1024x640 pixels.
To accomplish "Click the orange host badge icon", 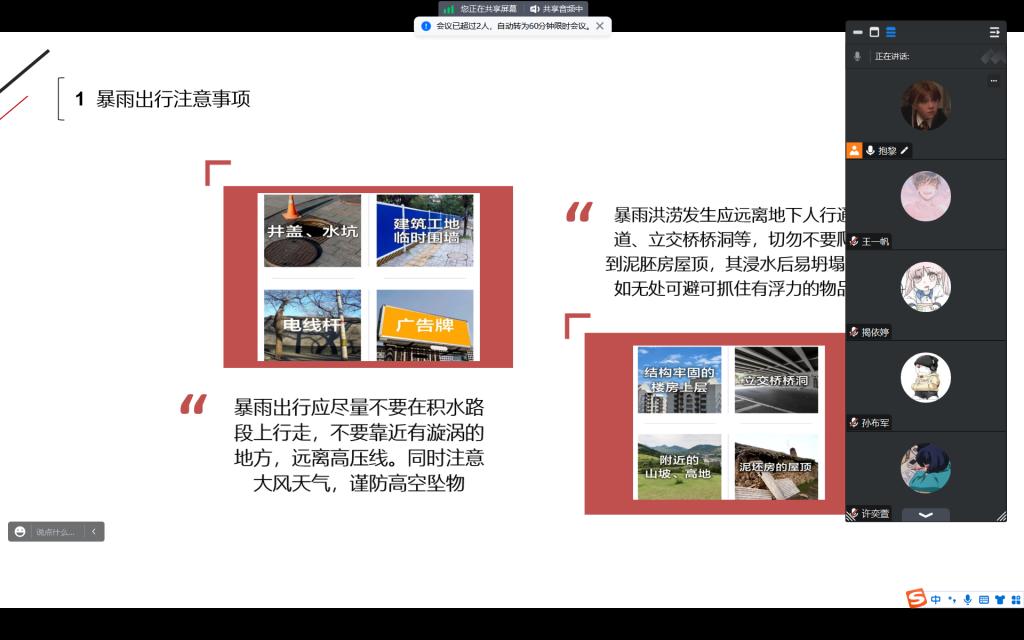I will click(x=854, y=150).
